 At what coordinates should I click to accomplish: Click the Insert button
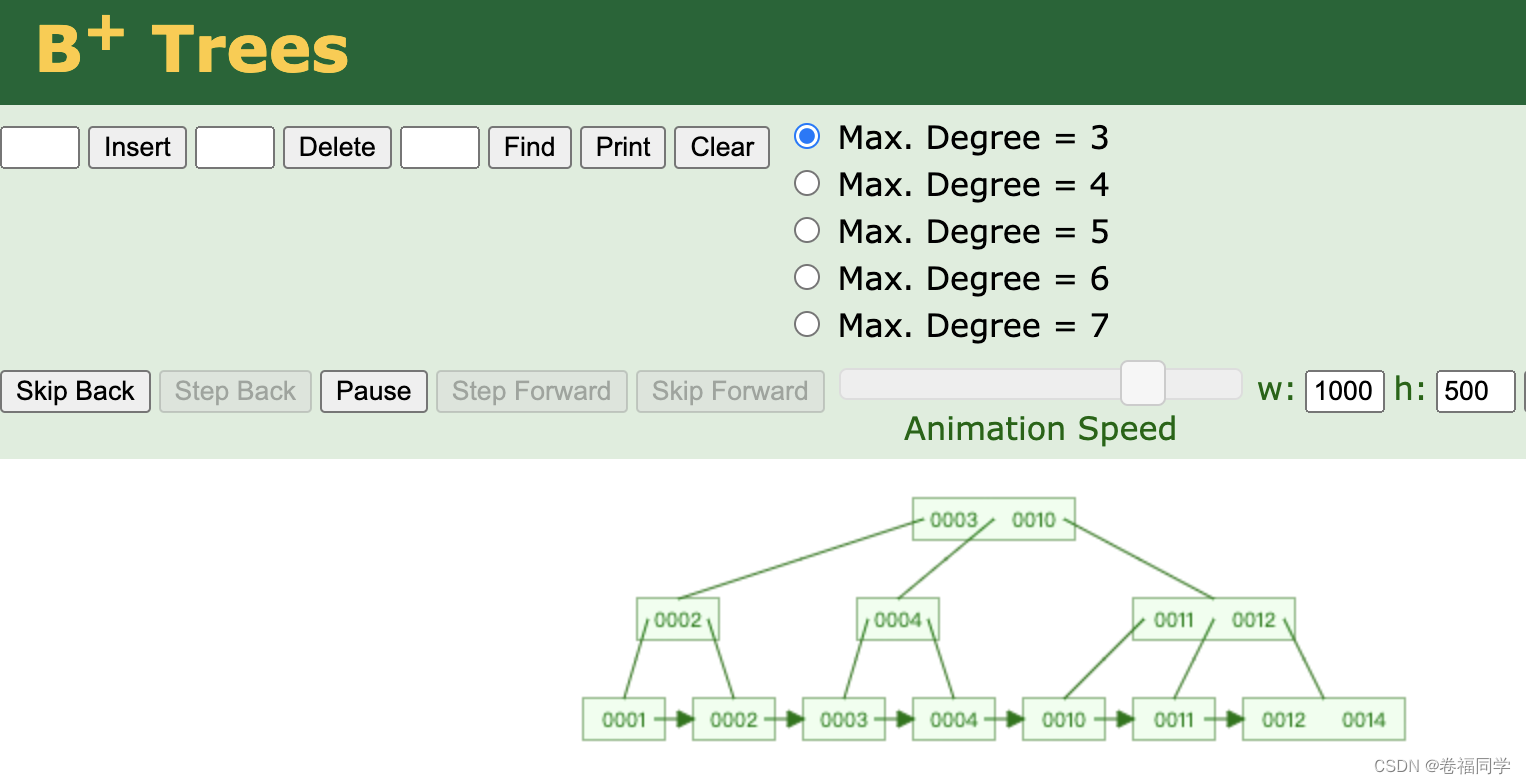tap(138, 147)
